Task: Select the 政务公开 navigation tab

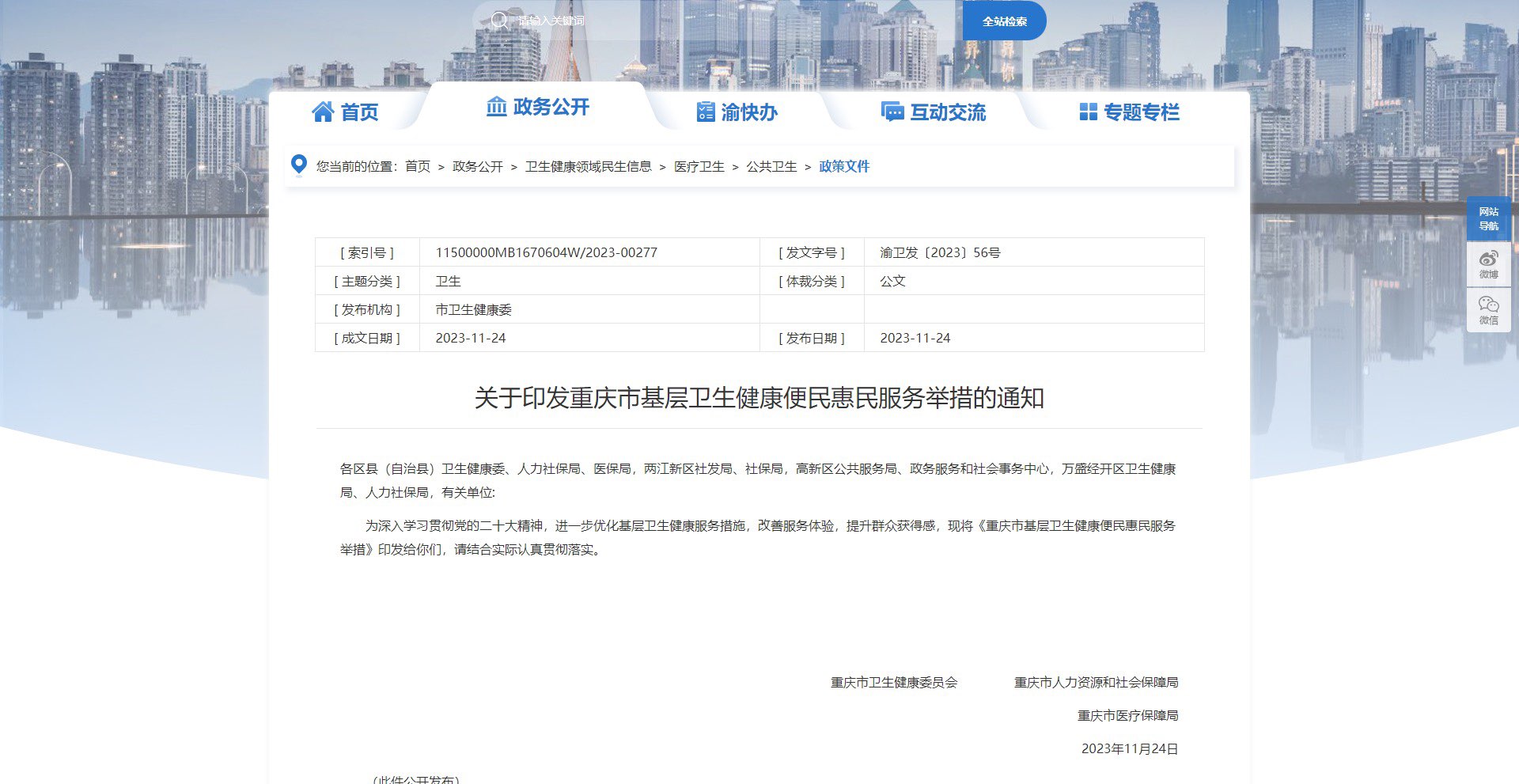Action: click(538, 106)
